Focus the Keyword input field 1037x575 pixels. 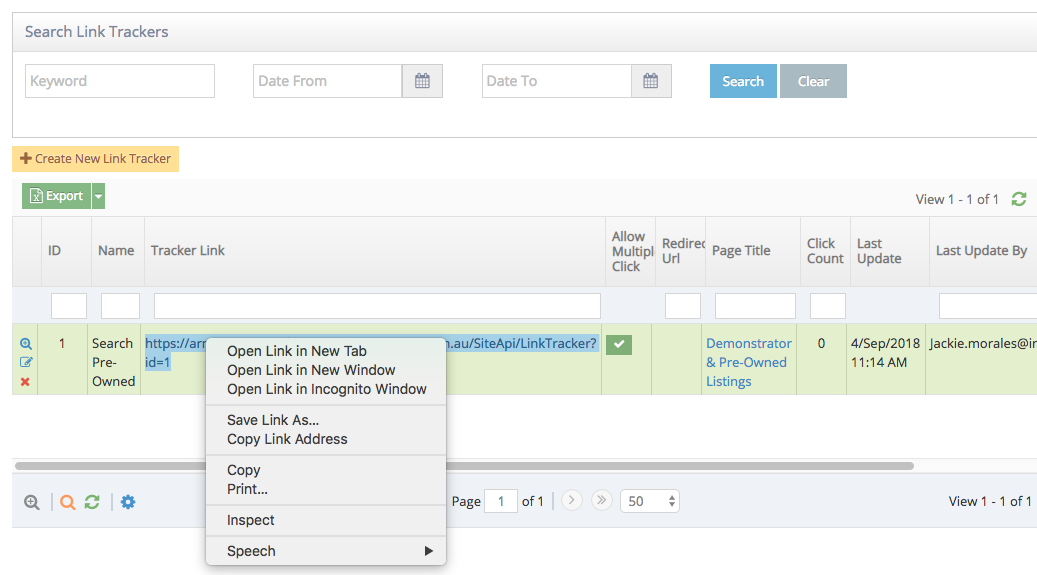point(120,81)
